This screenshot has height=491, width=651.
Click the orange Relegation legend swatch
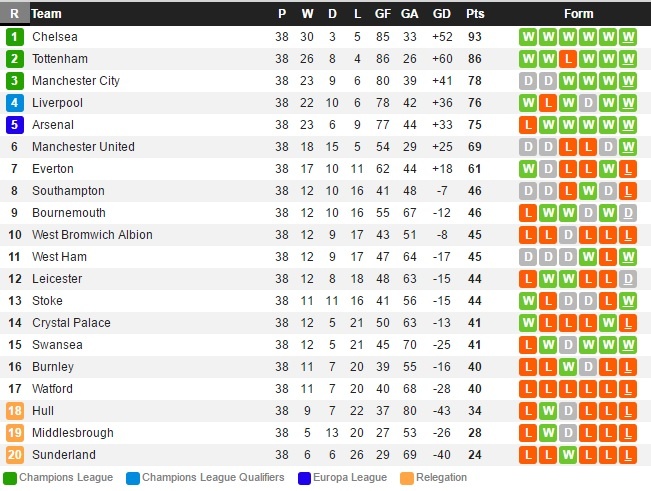pos(406,478)
